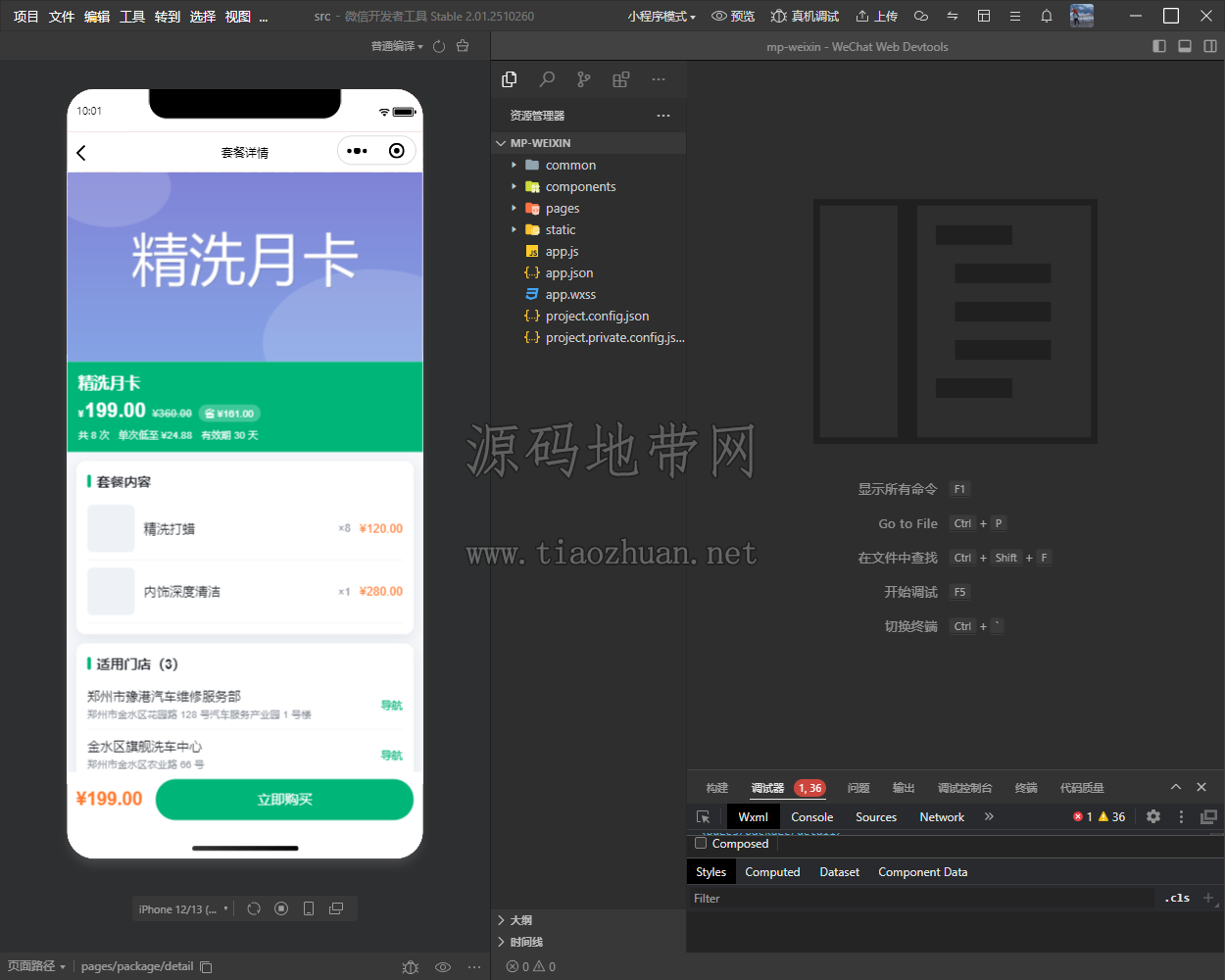
Task: Click the bug icon in bottom bar
Action: tap(411, 966)
